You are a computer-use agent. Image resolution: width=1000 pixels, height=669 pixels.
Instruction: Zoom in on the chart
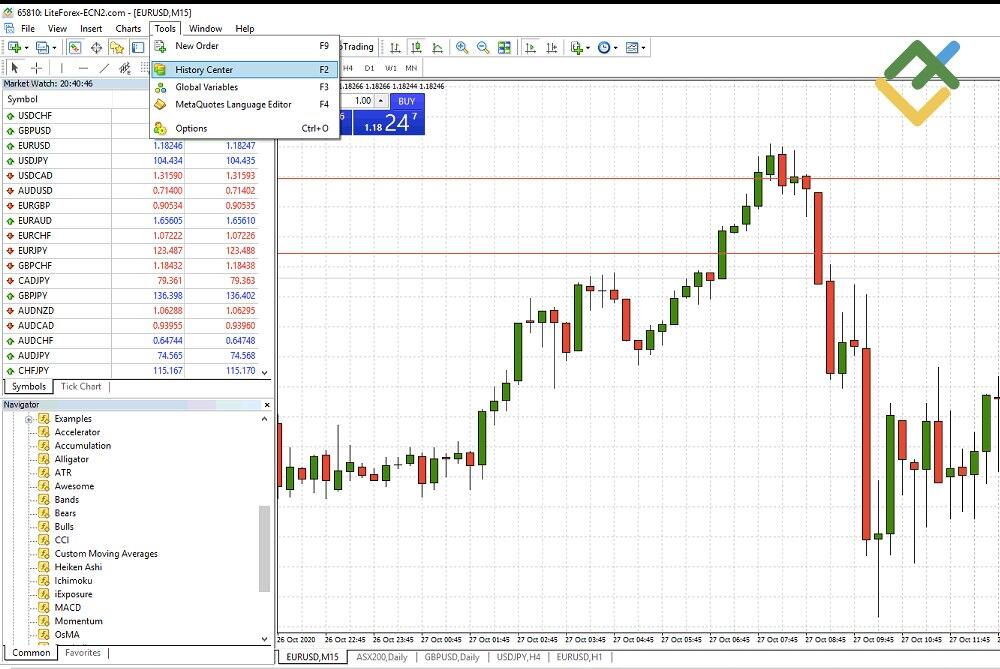[x=462, y=47]
